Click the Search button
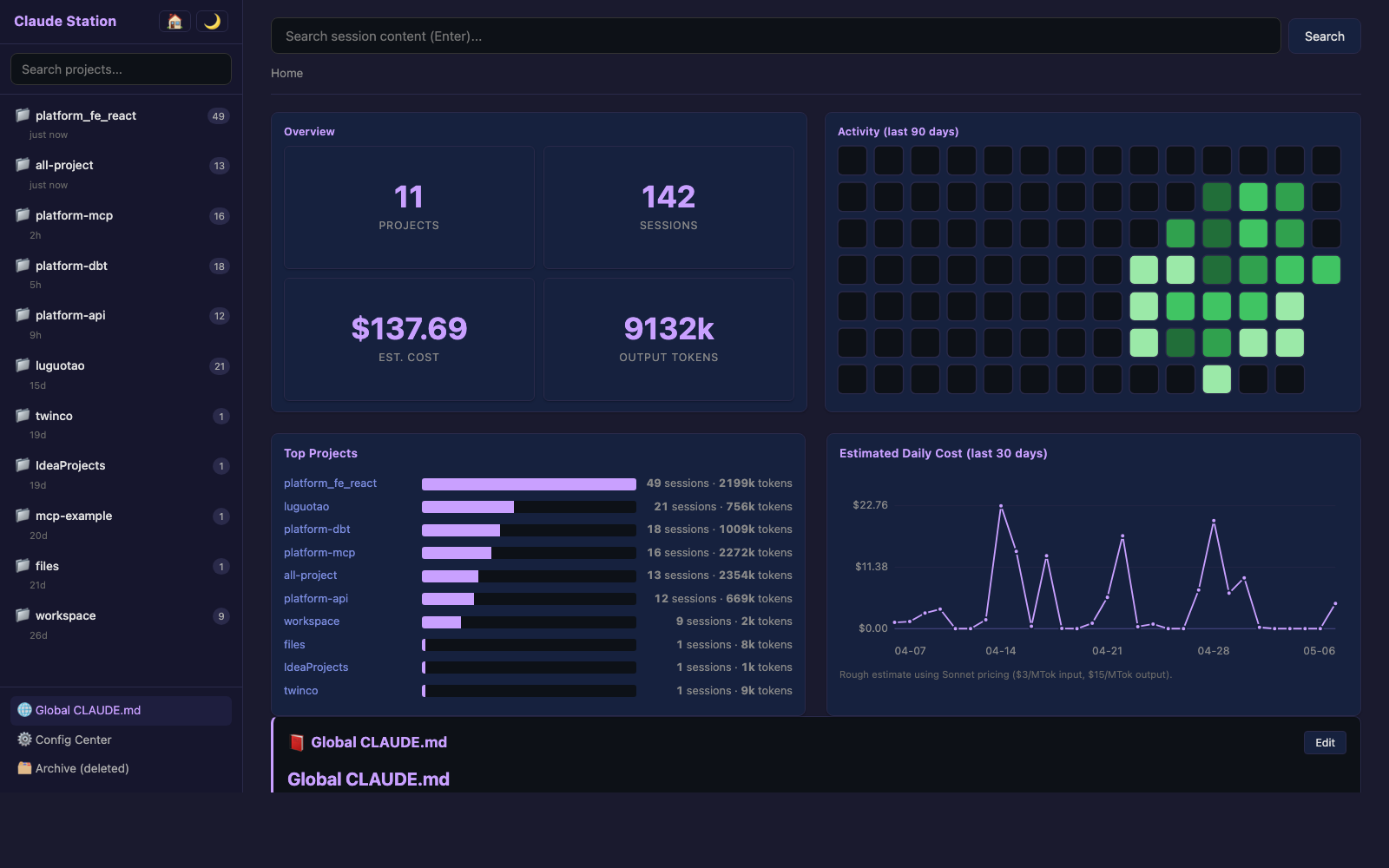1389x868 pixels. point(1325,36)
